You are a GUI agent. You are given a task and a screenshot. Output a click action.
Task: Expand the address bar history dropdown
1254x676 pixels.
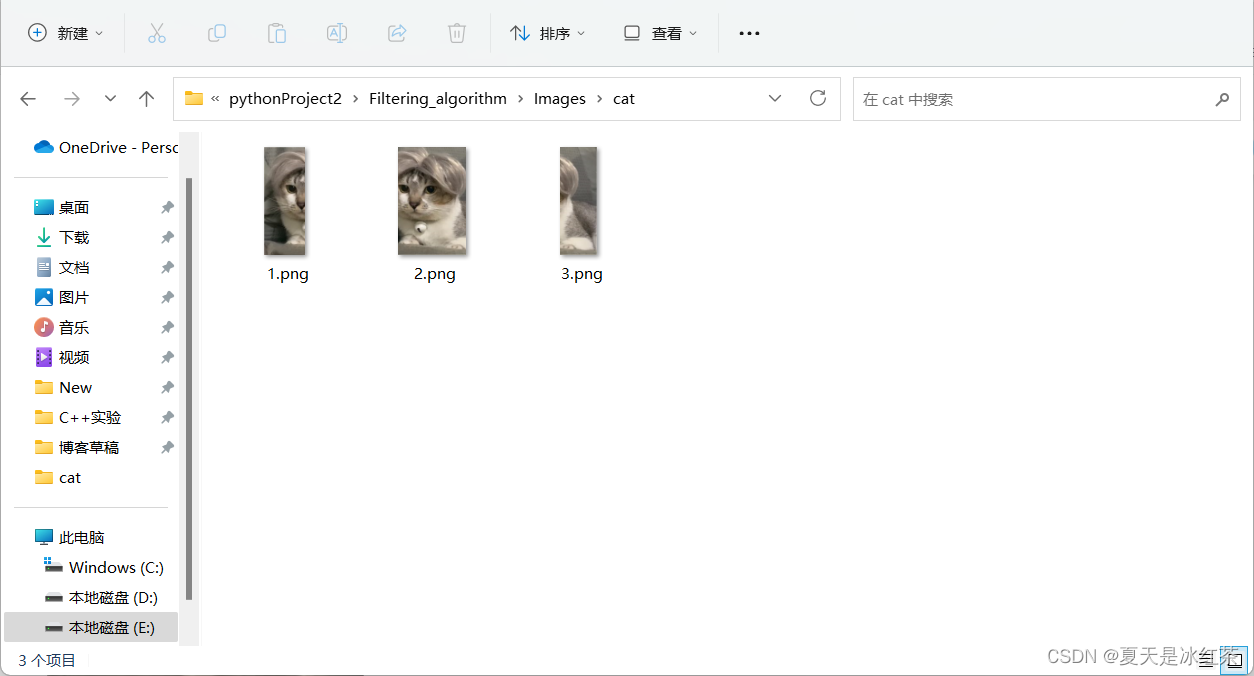click(775, 99)
